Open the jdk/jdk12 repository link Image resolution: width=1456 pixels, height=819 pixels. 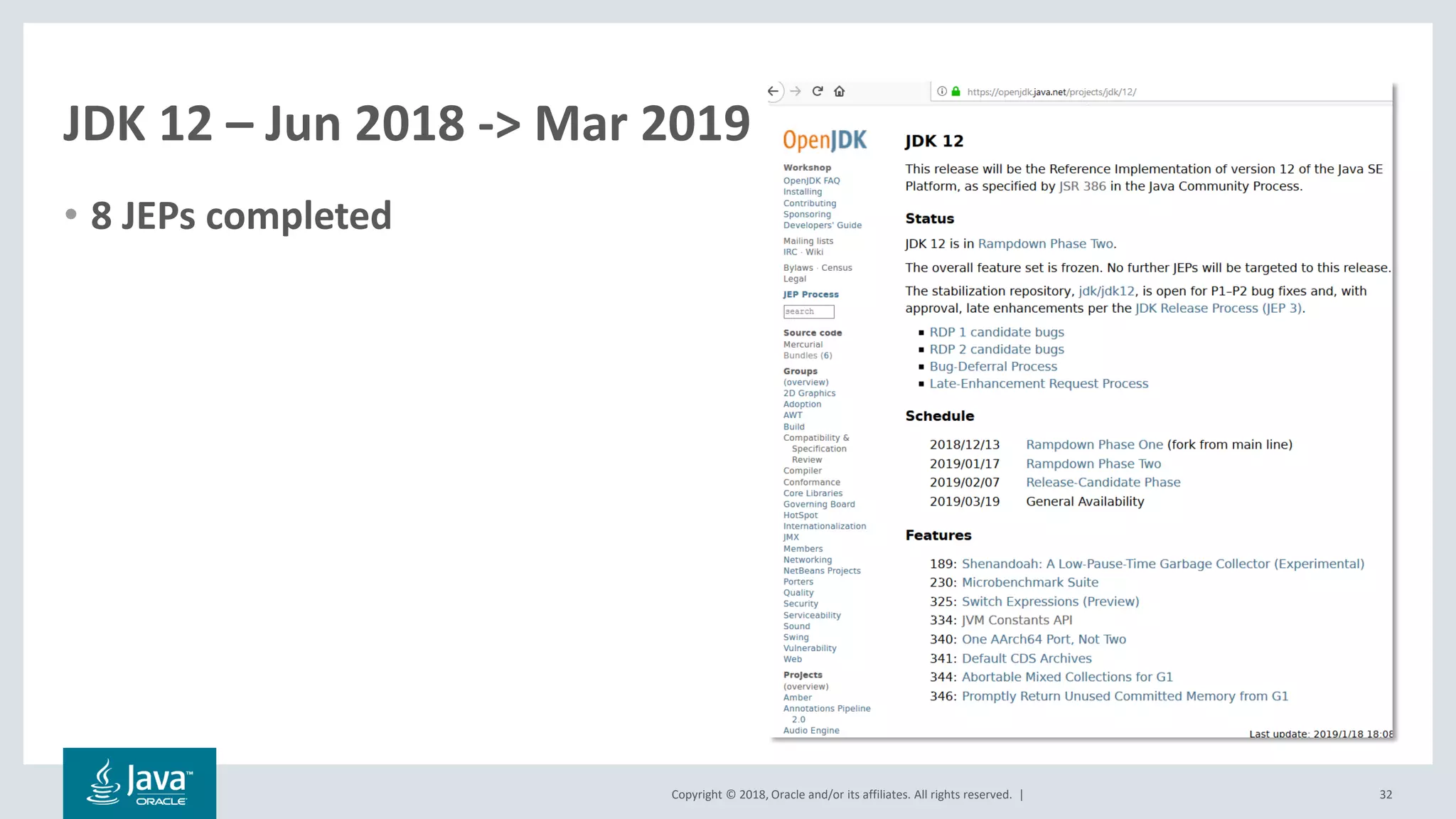(x=1106, y=291)
